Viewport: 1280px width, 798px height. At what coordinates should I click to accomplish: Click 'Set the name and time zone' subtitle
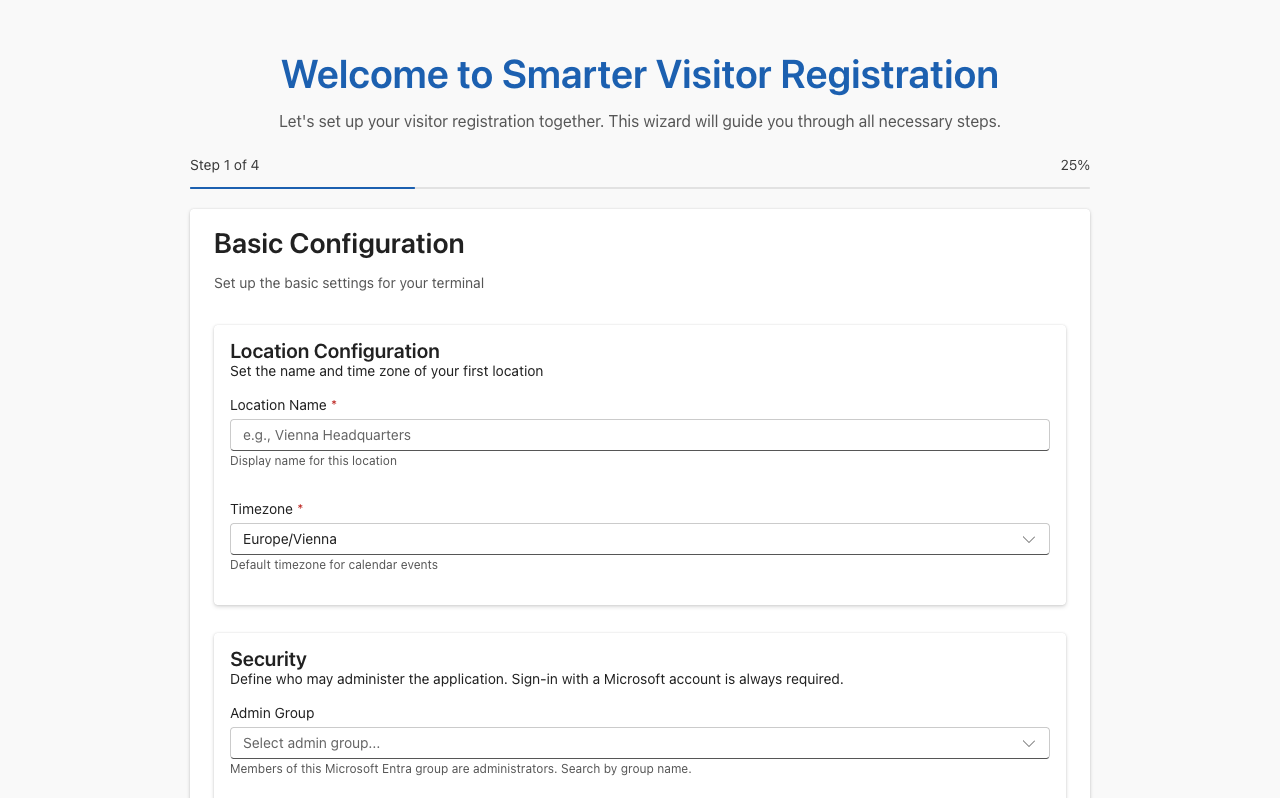(386, 371)
